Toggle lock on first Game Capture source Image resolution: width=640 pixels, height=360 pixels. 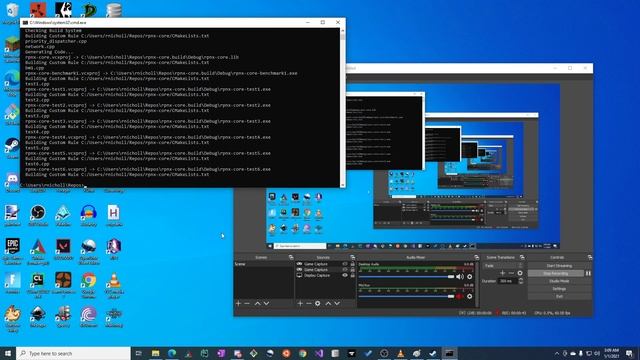coord(353,264)
